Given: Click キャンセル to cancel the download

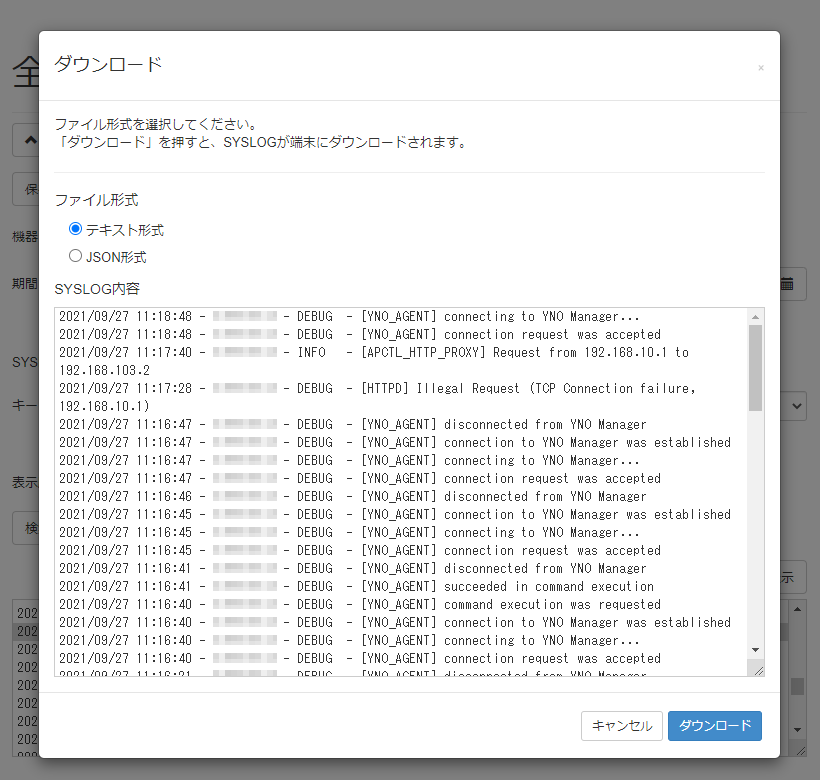Looking at the screenshot, I should (622, 726).
